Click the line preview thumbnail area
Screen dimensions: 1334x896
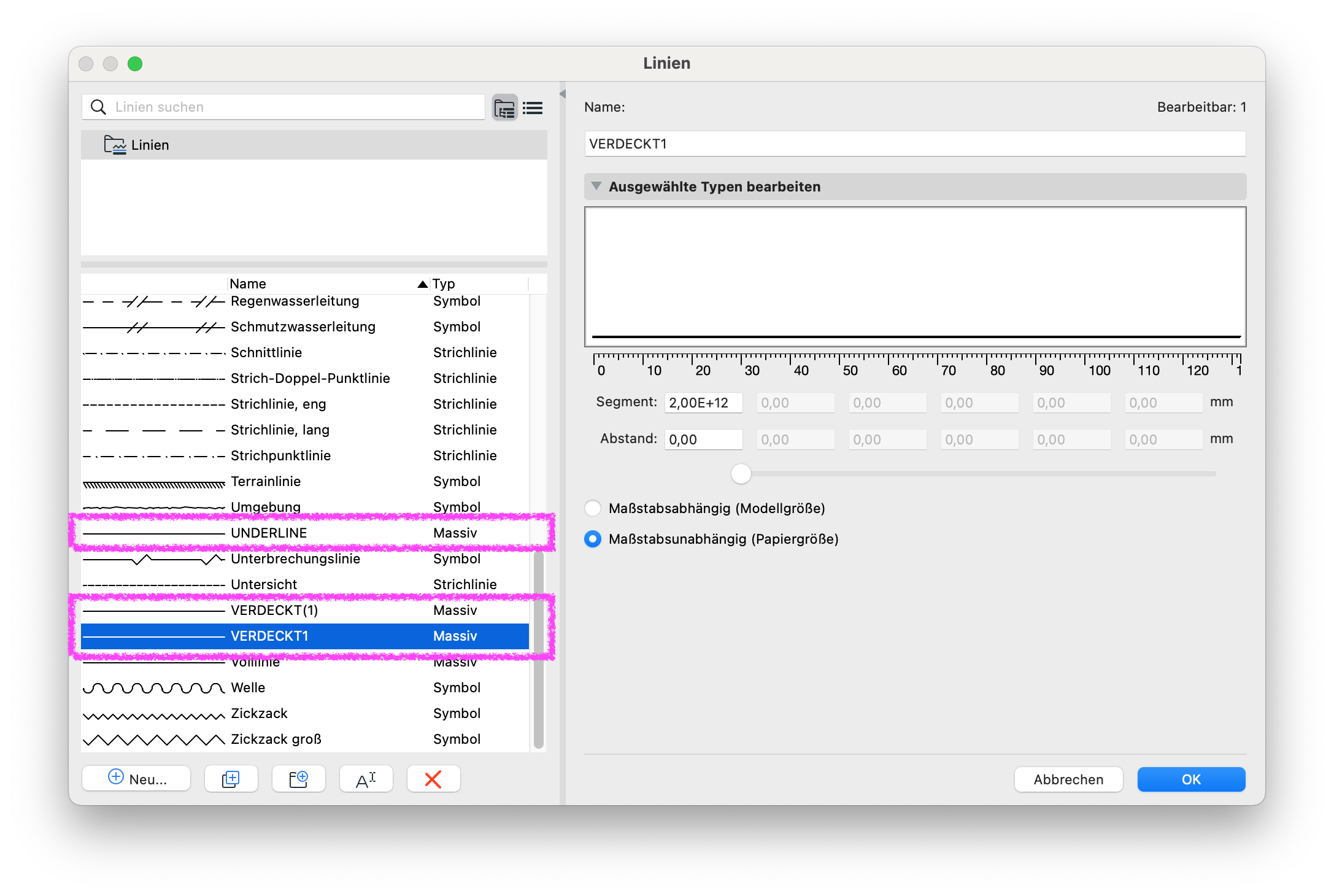pyautogui.click(x=915, y=277)
